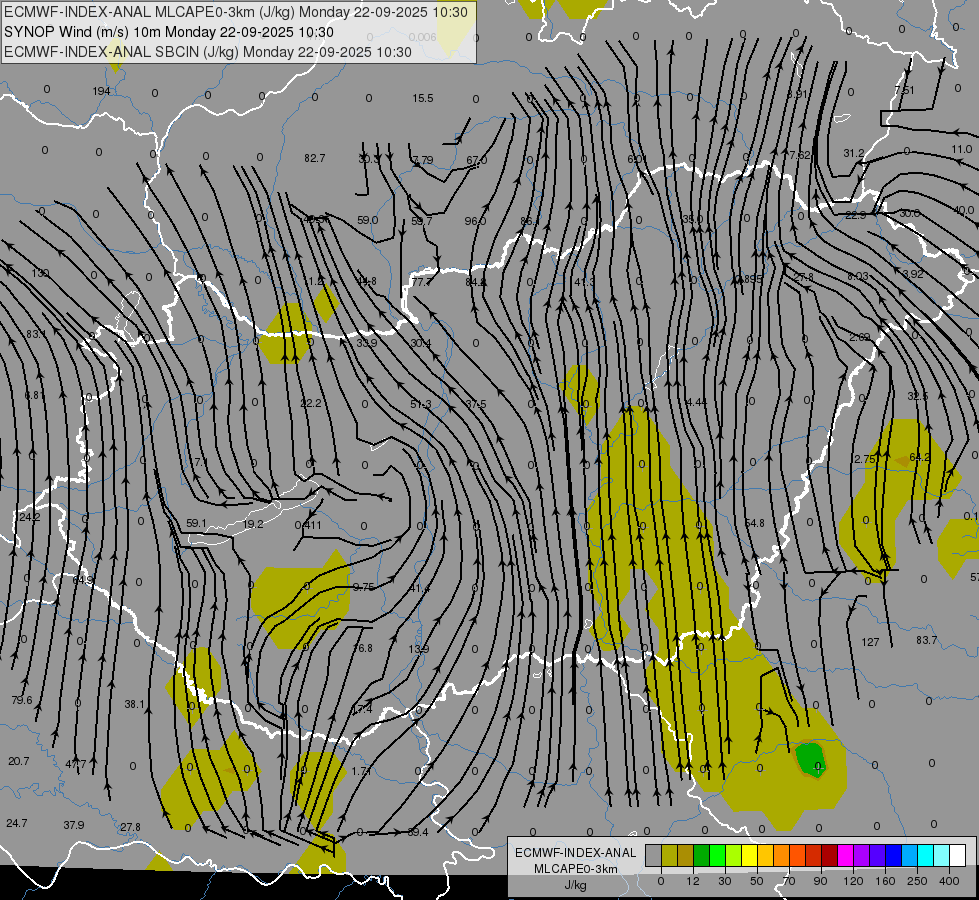Image resolution: width=979 pixels, height=900 pixels.
Task: Click the map value 38.1
Action: coord(134,704)
